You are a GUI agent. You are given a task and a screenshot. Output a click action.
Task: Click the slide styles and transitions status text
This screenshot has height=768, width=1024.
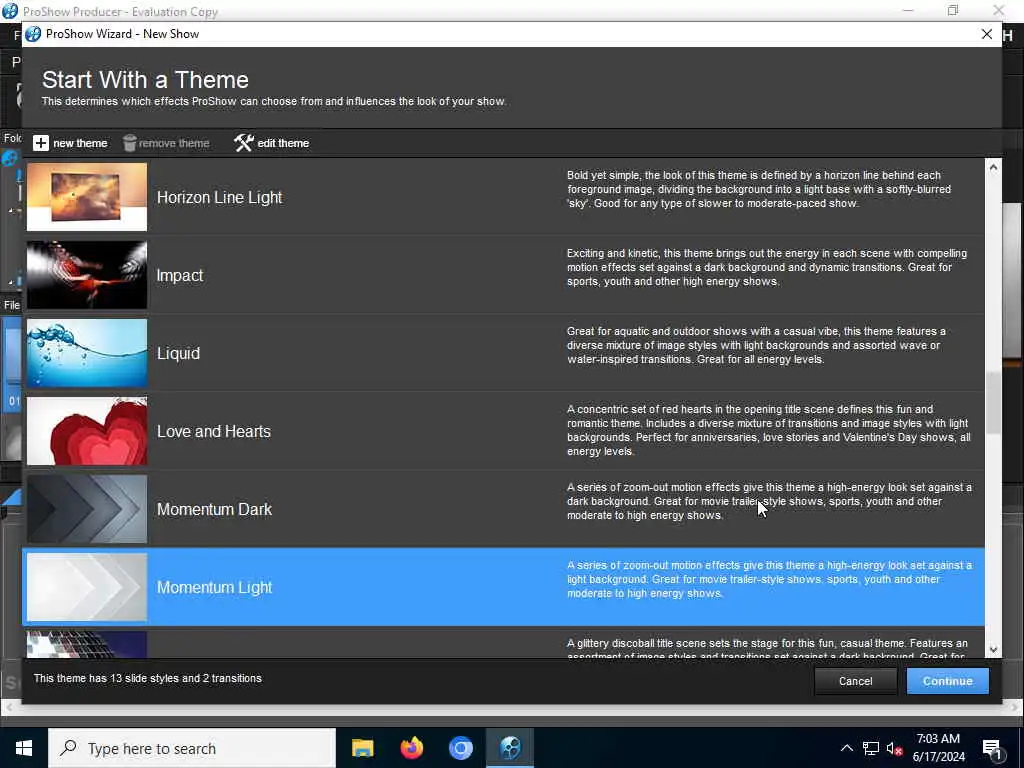pyautogui.click(x=148, y=679)
